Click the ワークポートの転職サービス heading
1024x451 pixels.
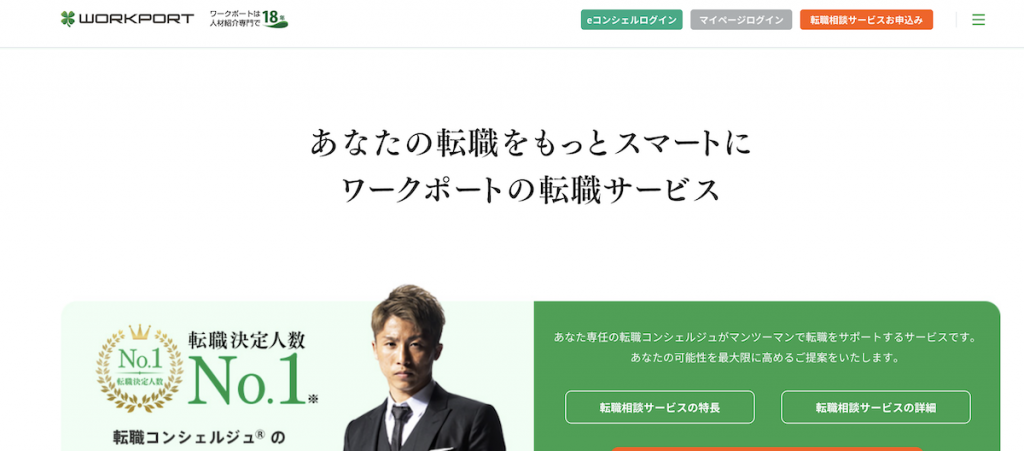531,189
